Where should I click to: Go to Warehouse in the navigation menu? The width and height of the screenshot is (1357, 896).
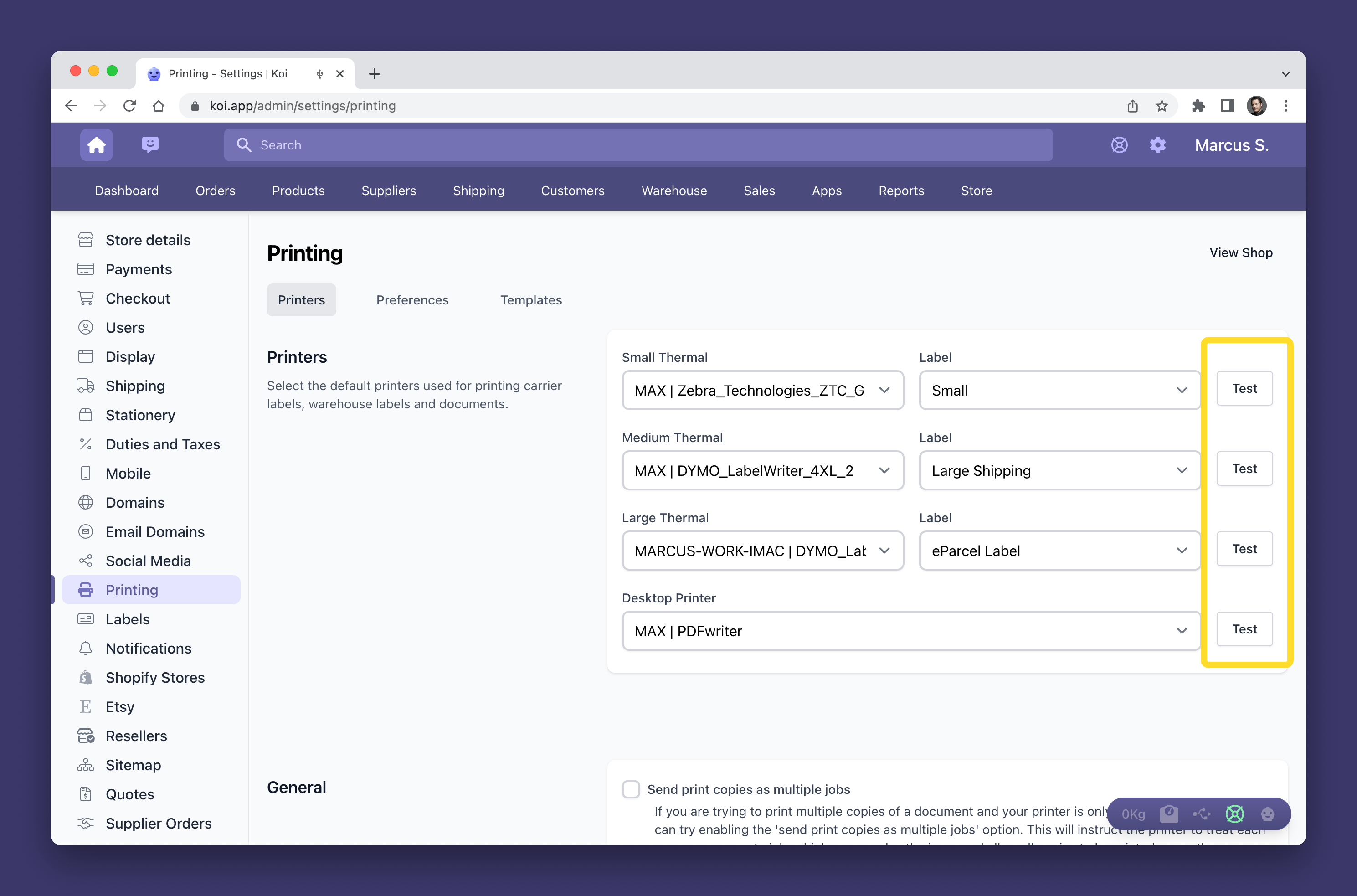coord(673,191)
